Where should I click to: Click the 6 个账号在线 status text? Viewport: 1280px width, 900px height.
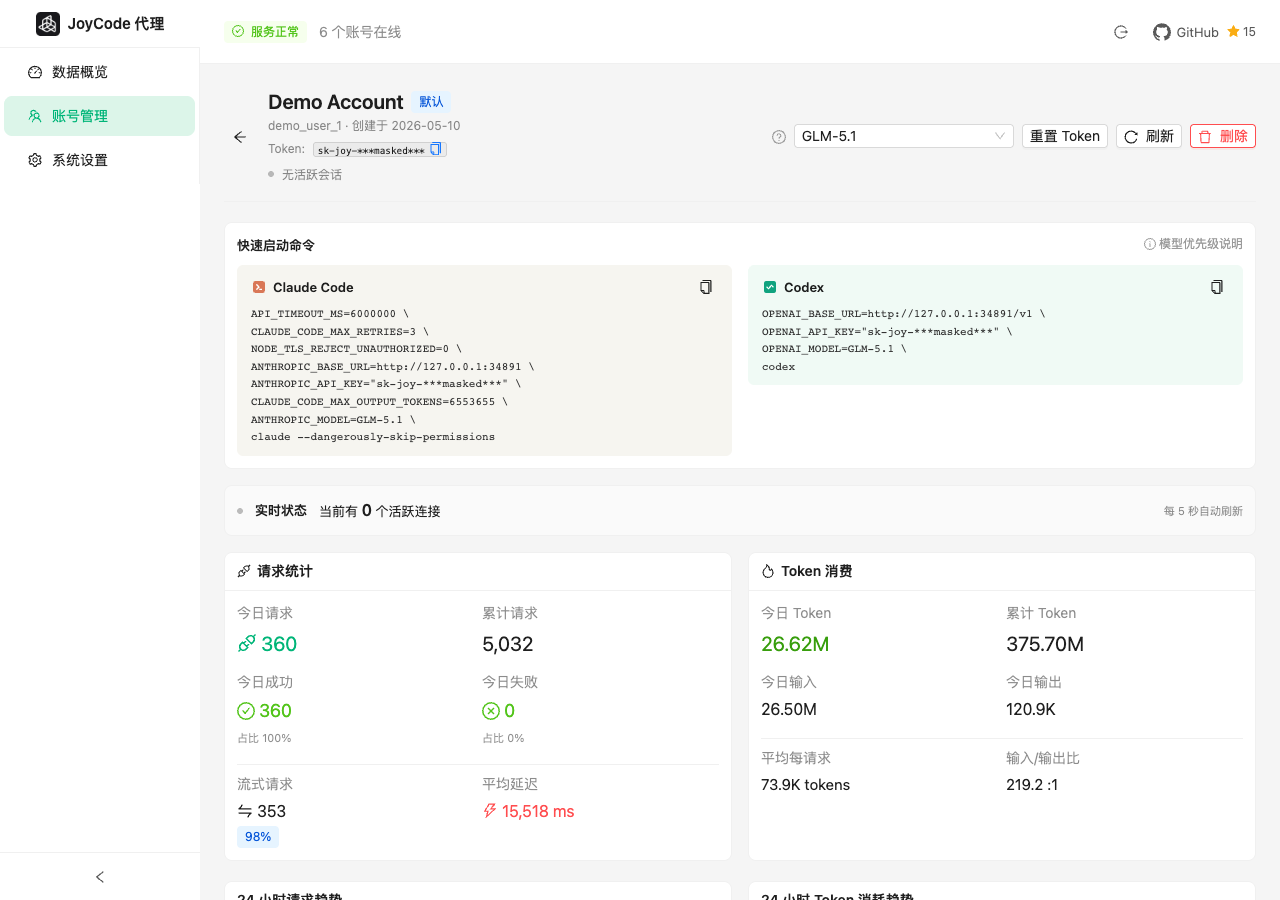pyautogui.click(x=360, y=32)
